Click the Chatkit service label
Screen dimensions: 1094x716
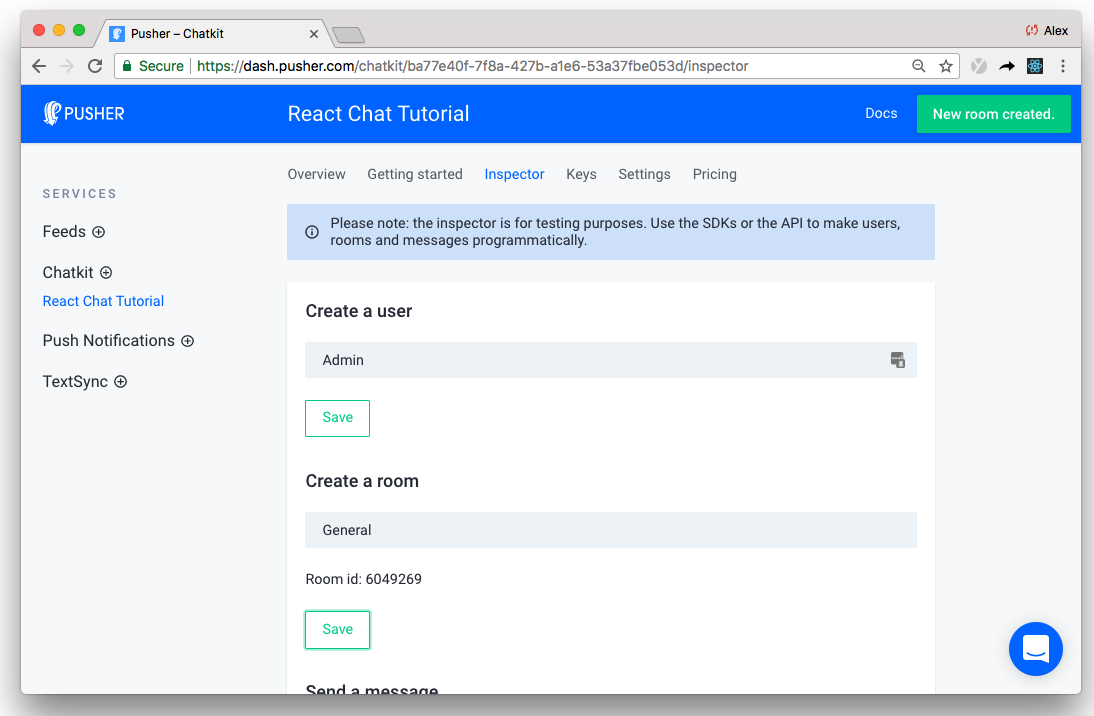coord(68,272)
